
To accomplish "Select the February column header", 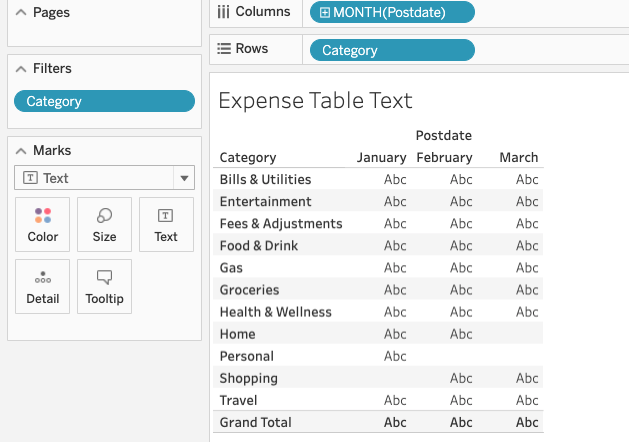I will tap(444, 157).
